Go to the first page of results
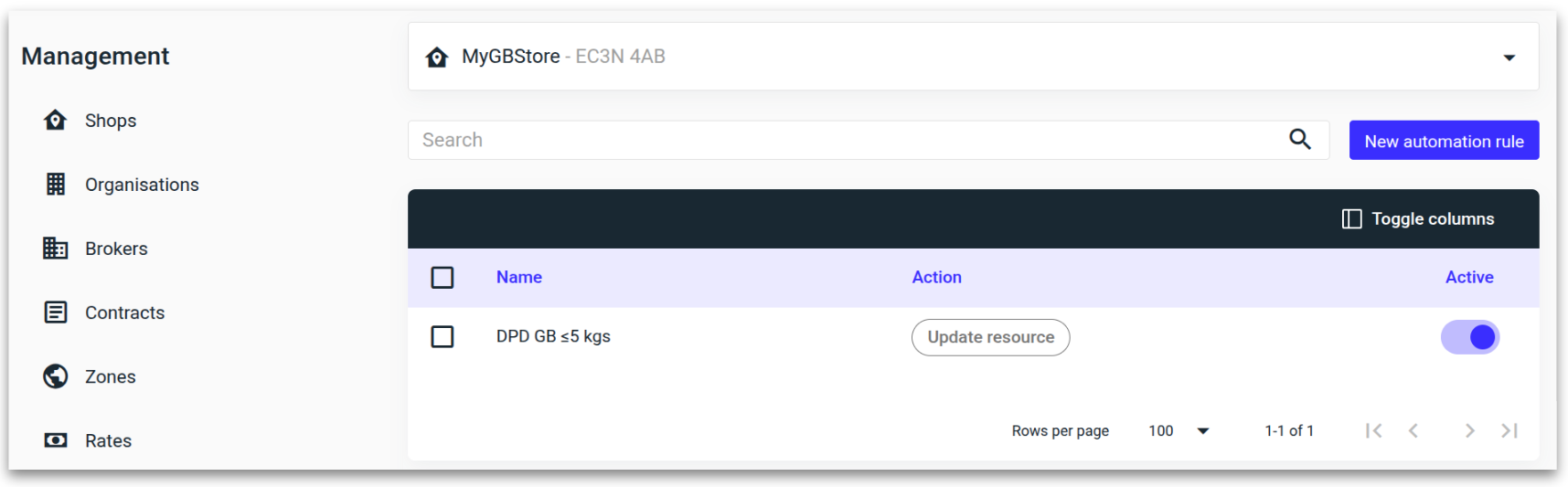1568x487 pixels. 1373,430
